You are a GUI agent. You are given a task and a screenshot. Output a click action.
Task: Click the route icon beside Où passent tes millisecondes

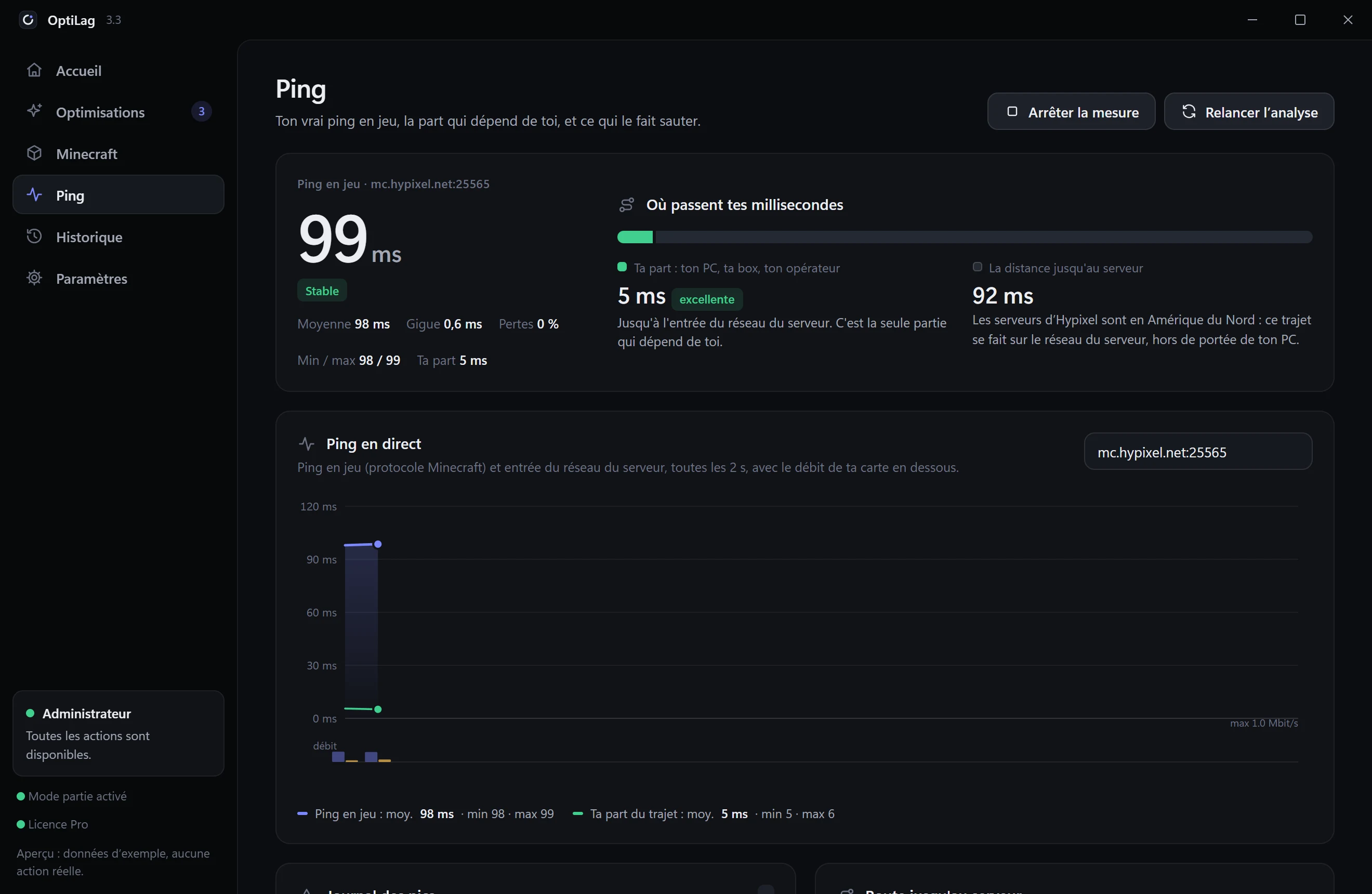[627, 205]
